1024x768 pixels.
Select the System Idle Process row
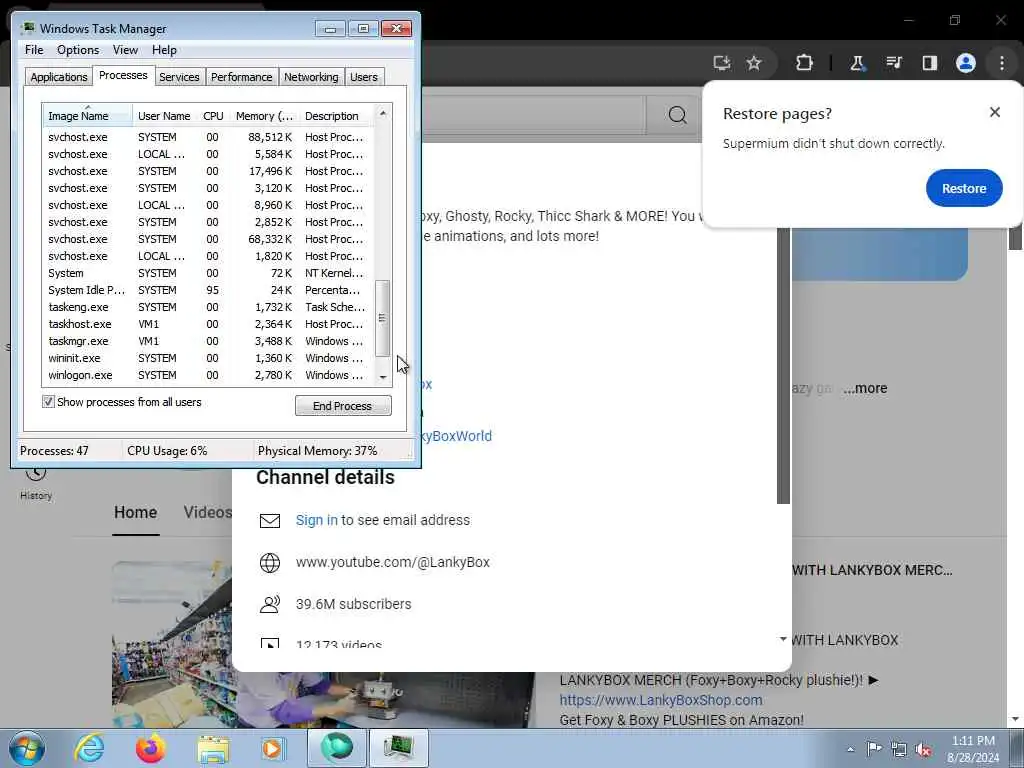point(208,290)
